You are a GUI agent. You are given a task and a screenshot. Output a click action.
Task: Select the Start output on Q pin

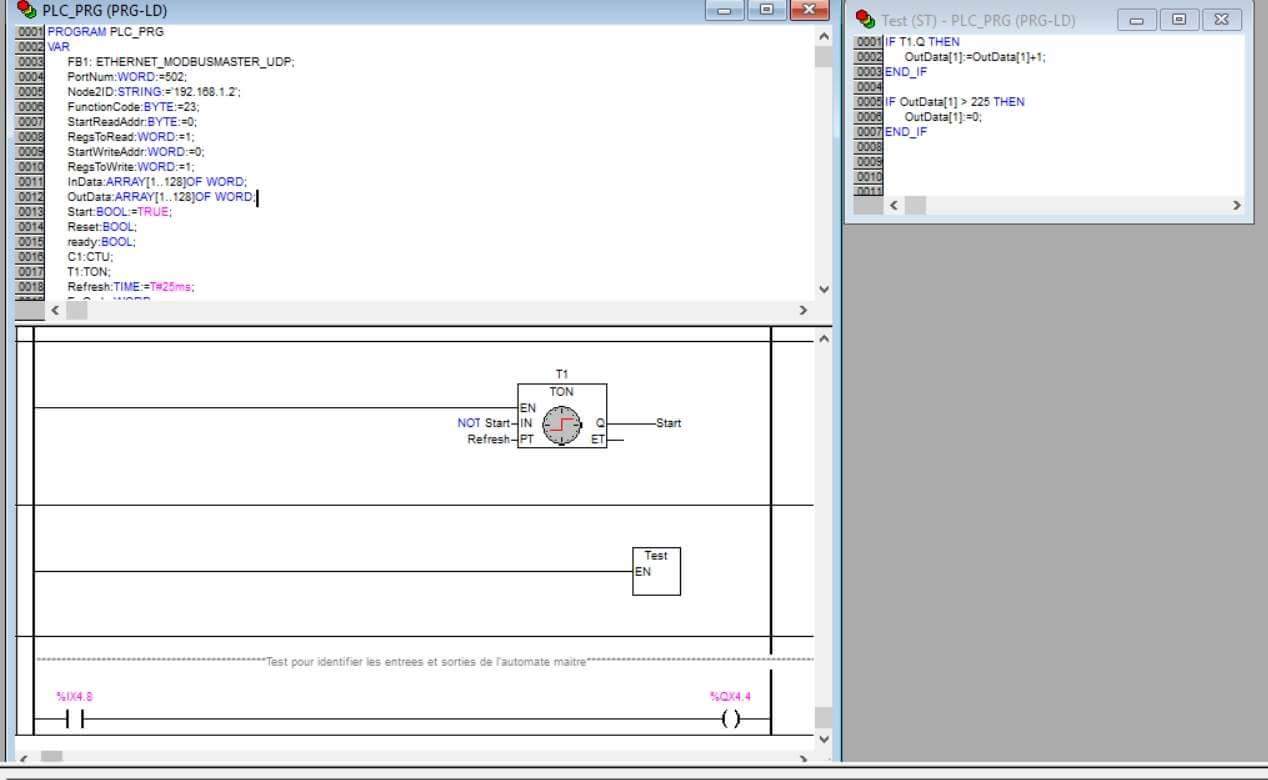point(668,423)
